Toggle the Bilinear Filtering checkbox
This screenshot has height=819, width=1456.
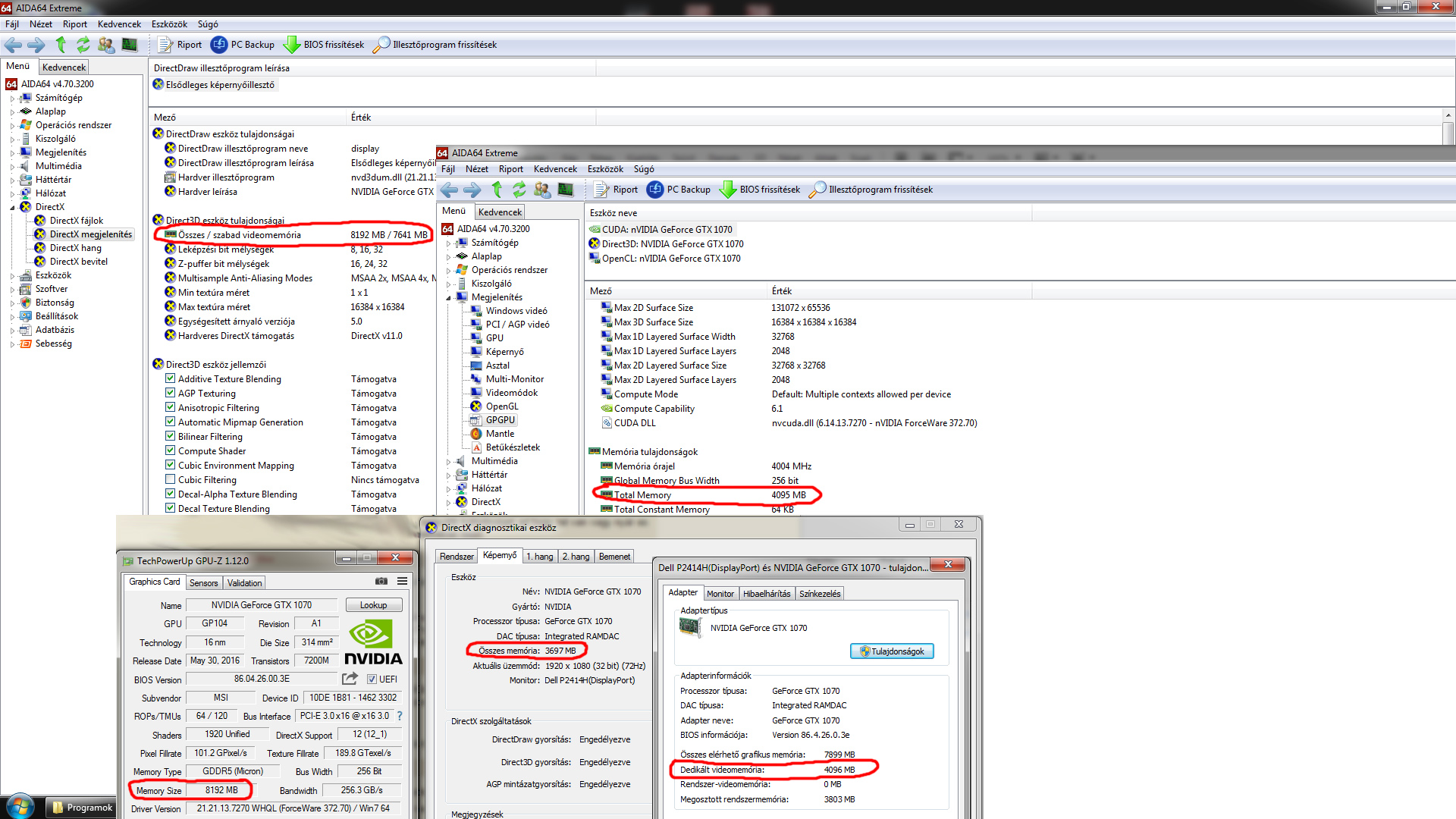click(171, 436)
